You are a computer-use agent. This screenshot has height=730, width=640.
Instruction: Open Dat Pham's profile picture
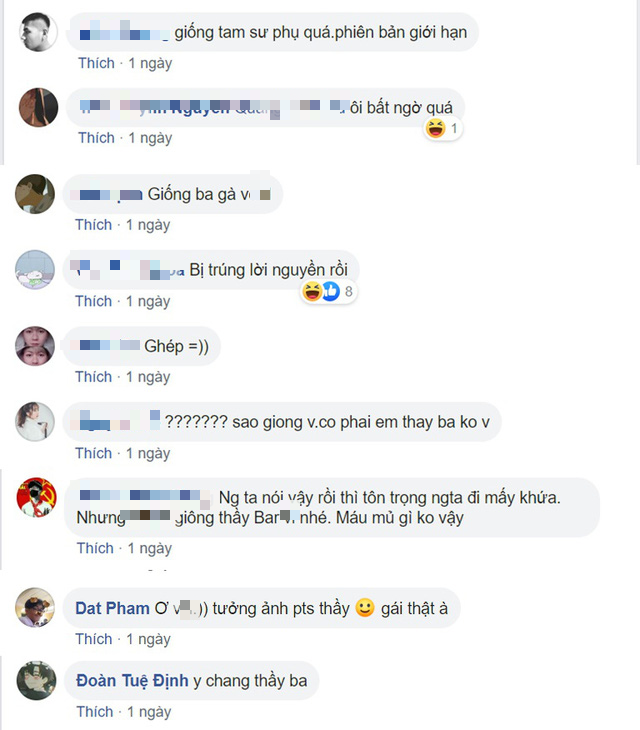click(35, 608)
